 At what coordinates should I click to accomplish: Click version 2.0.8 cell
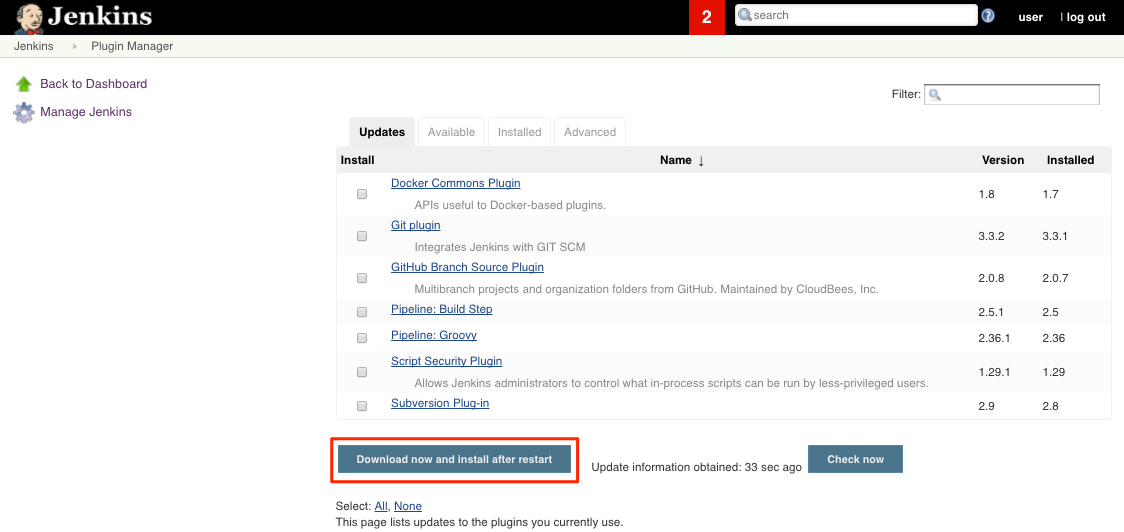pos(991,277)
